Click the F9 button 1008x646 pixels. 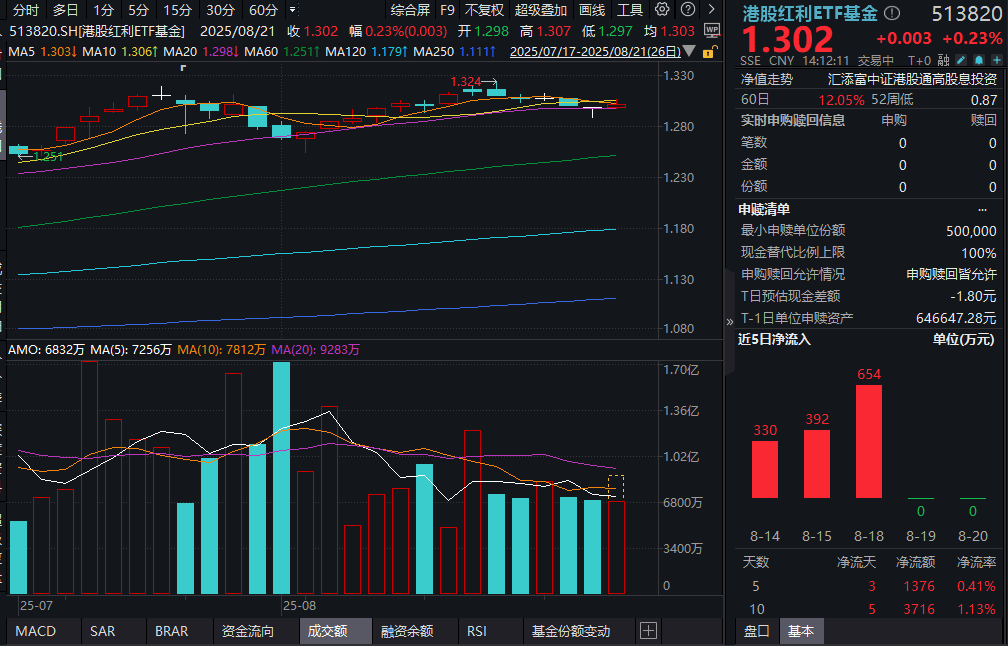click(x=446, y=9)
